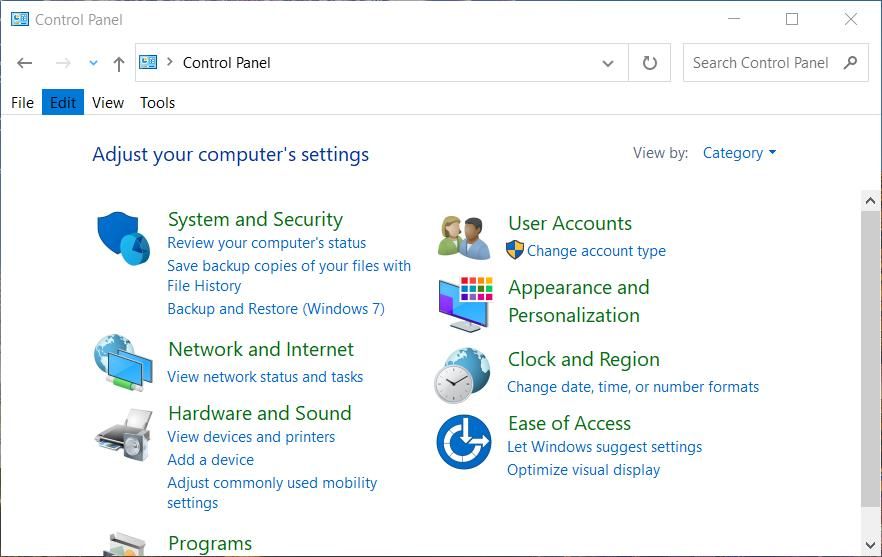This screenshot has width=882, height=557.
Task: Click the scrollbar up arrow
Action: pos(870,201)
